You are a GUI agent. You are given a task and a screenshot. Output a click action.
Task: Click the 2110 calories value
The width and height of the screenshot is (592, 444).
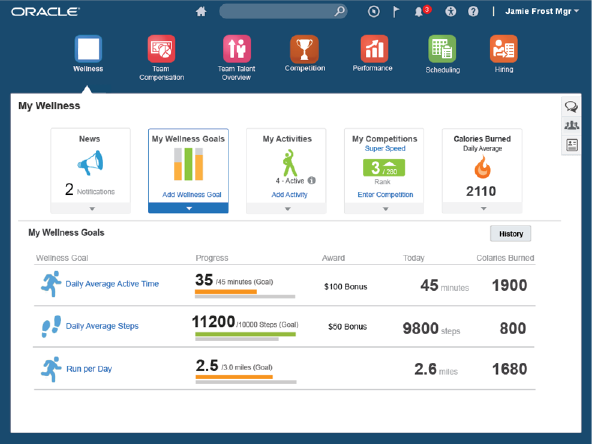point(481,191)
